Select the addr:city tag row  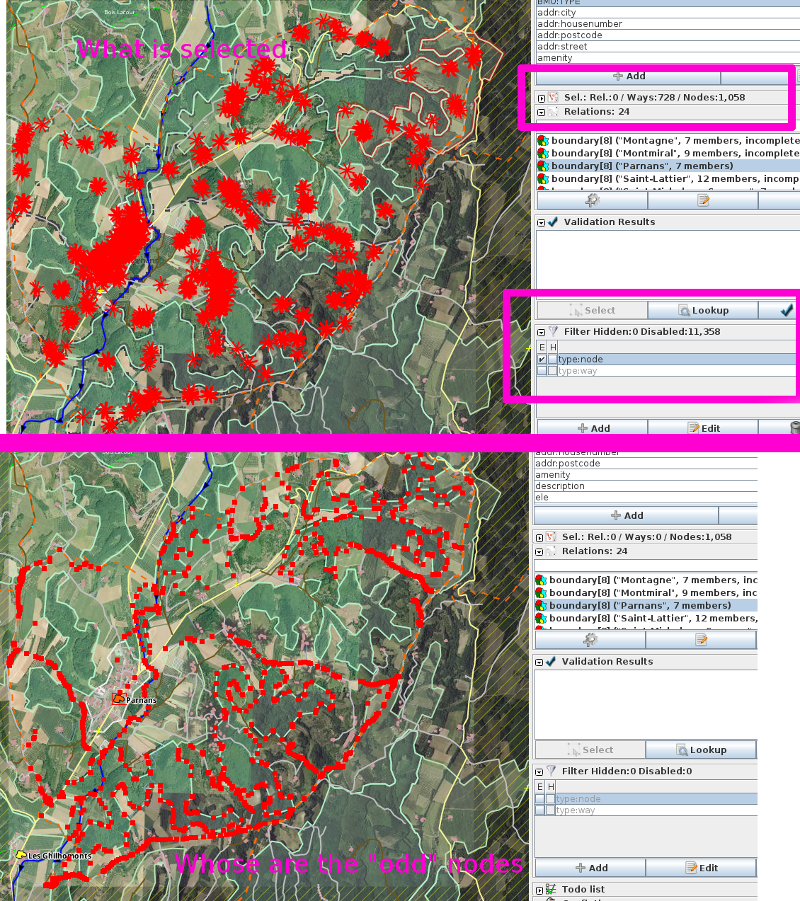click(x=668, y=13)
